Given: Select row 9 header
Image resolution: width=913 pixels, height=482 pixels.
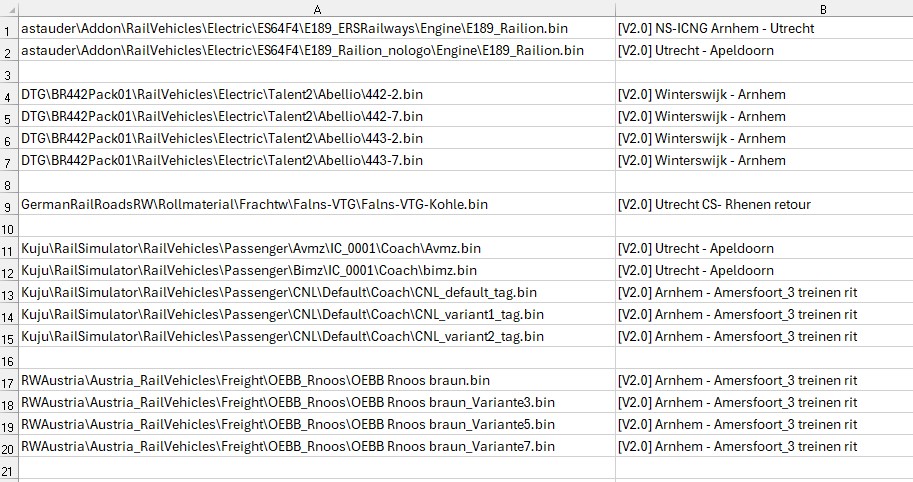Looking at the screenshot, I should tap(9, 204).
